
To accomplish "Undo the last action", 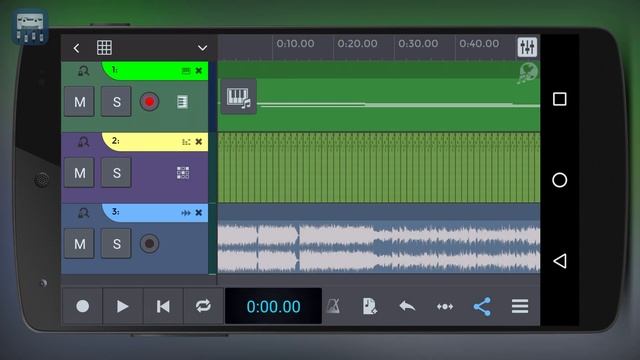I will [x=407, y=306].
